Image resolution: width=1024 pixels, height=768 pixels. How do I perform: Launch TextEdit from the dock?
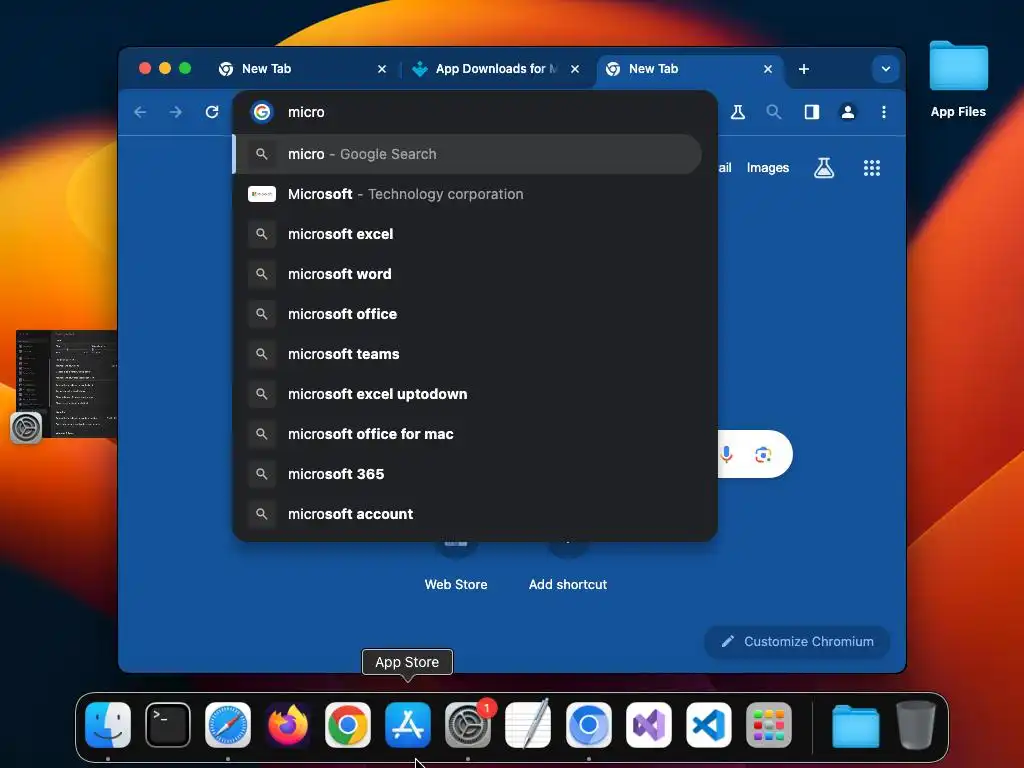point(528,725)
